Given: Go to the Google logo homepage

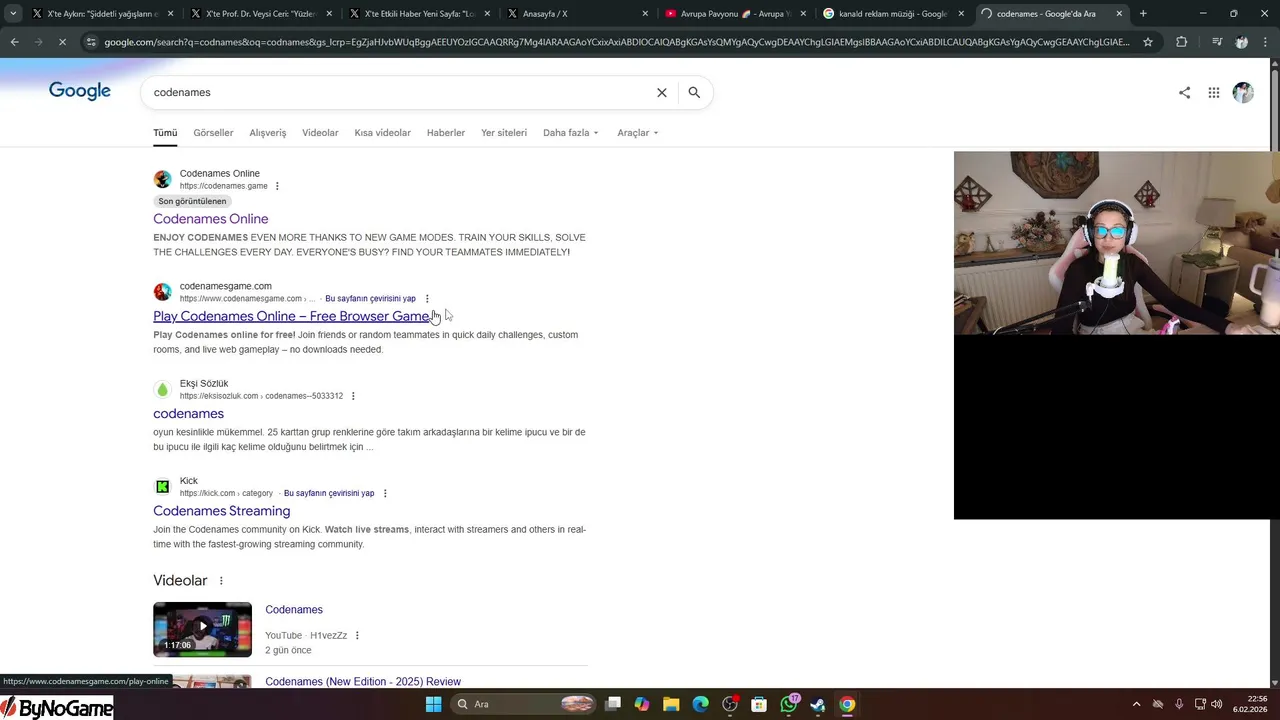Looking at the screenshot, I should pyautogui.click(x=80, y=92).
